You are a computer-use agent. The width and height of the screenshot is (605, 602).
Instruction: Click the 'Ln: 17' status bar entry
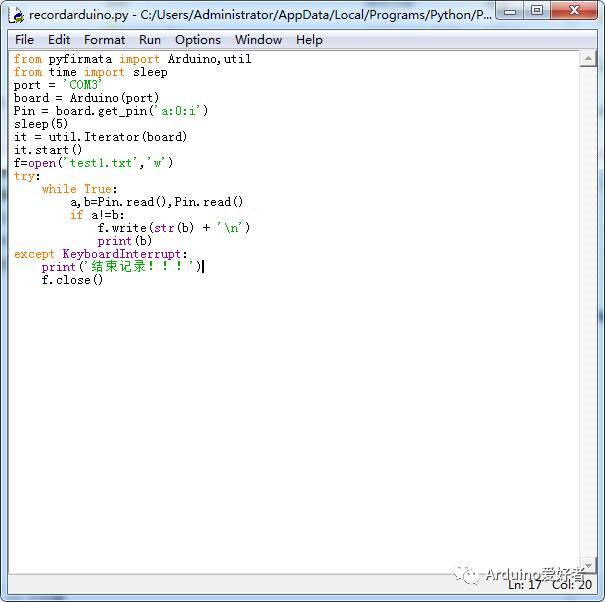pos(525,585)
